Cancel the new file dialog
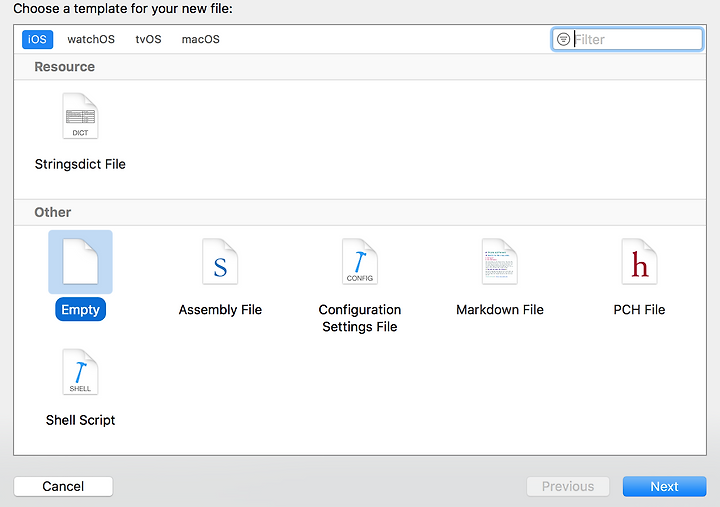Screen dimensions: 720x507 [x=63, y=486]
